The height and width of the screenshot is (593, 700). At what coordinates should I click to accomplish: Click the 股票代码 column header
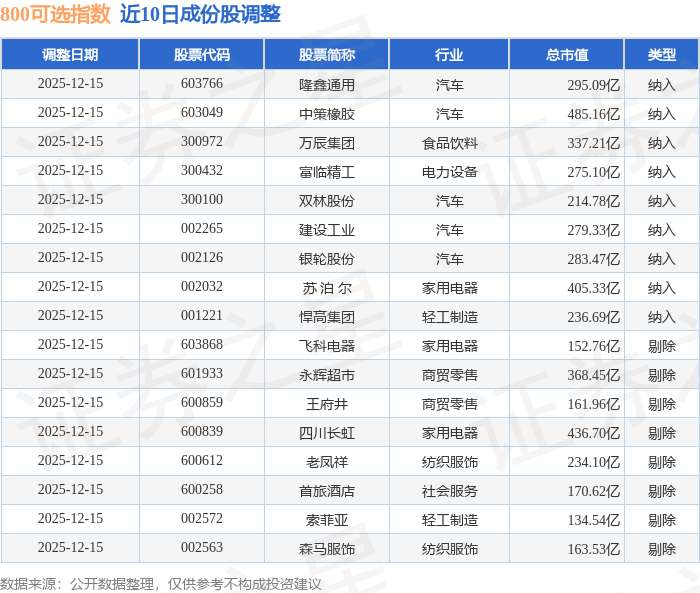pos(202,54)
